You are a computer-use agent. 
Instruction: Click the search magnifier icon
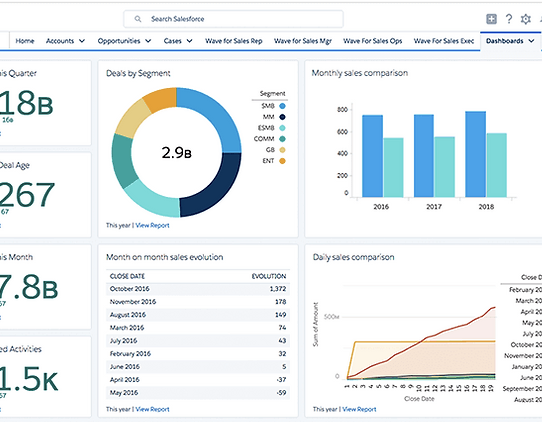coord(138,19)
